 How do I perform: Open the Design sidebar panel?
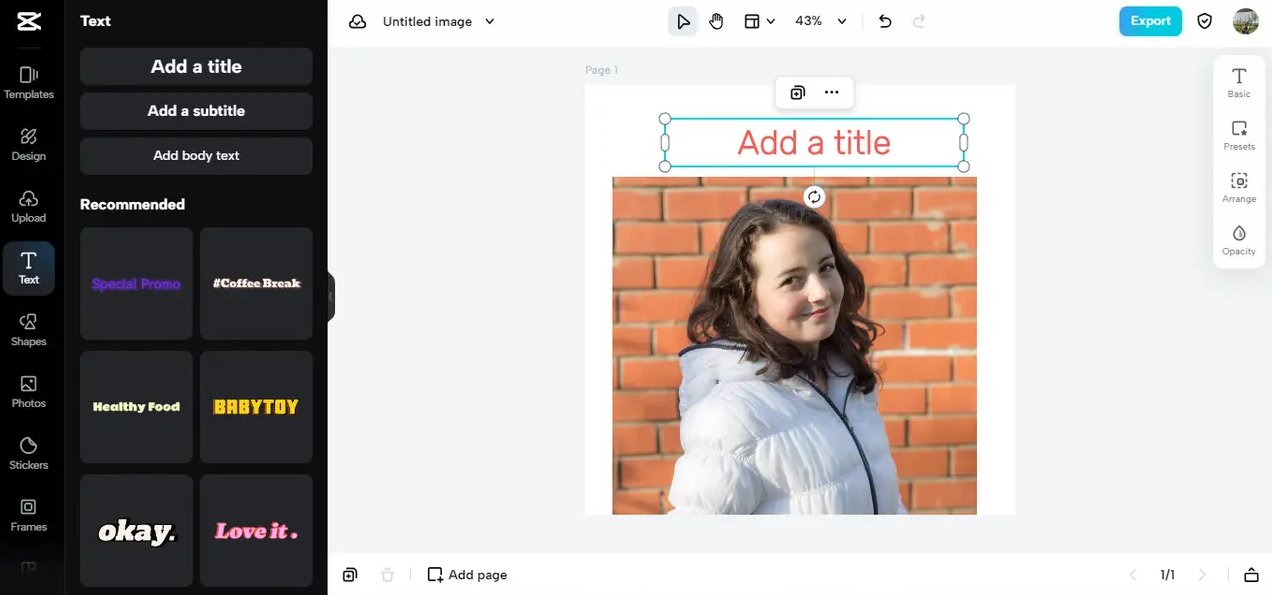[x=29, y=144]
